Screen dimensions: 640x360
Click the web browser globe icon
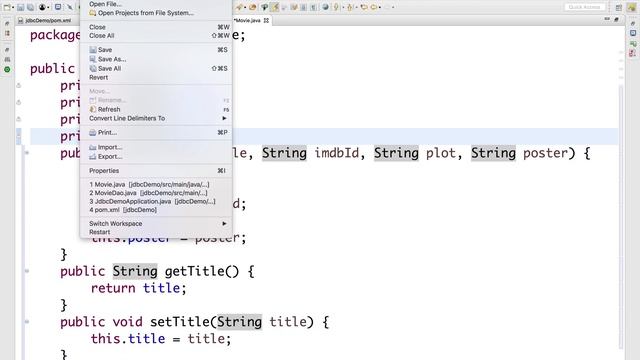[325, 7]
